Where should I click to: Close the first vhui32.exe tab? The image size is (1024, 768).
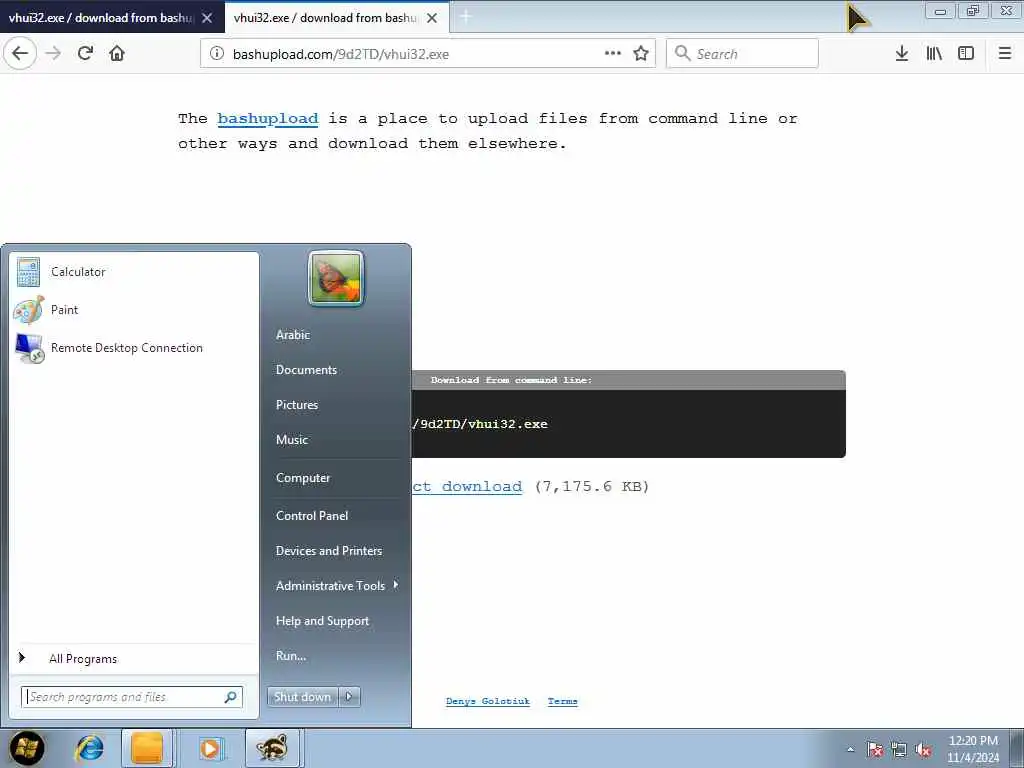tap(207, 18)
